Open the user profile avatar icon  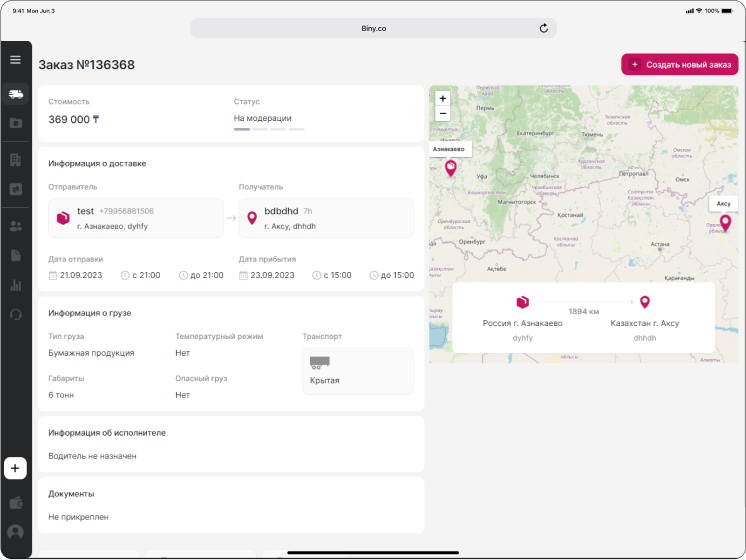15,532
